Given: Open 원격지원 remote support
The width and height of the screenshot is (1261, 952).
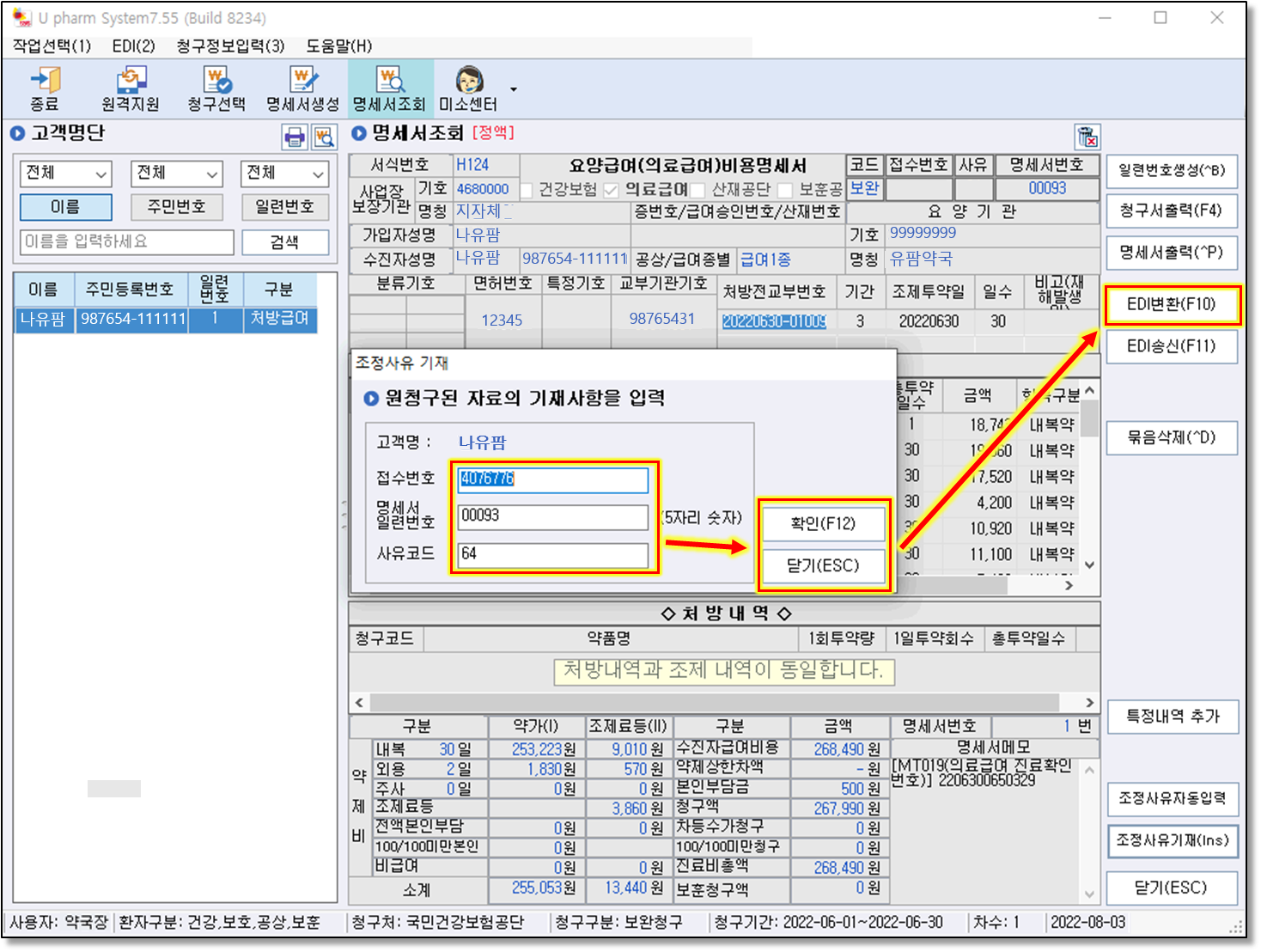Looking at the screenshot, I should [x=131, y=88].
